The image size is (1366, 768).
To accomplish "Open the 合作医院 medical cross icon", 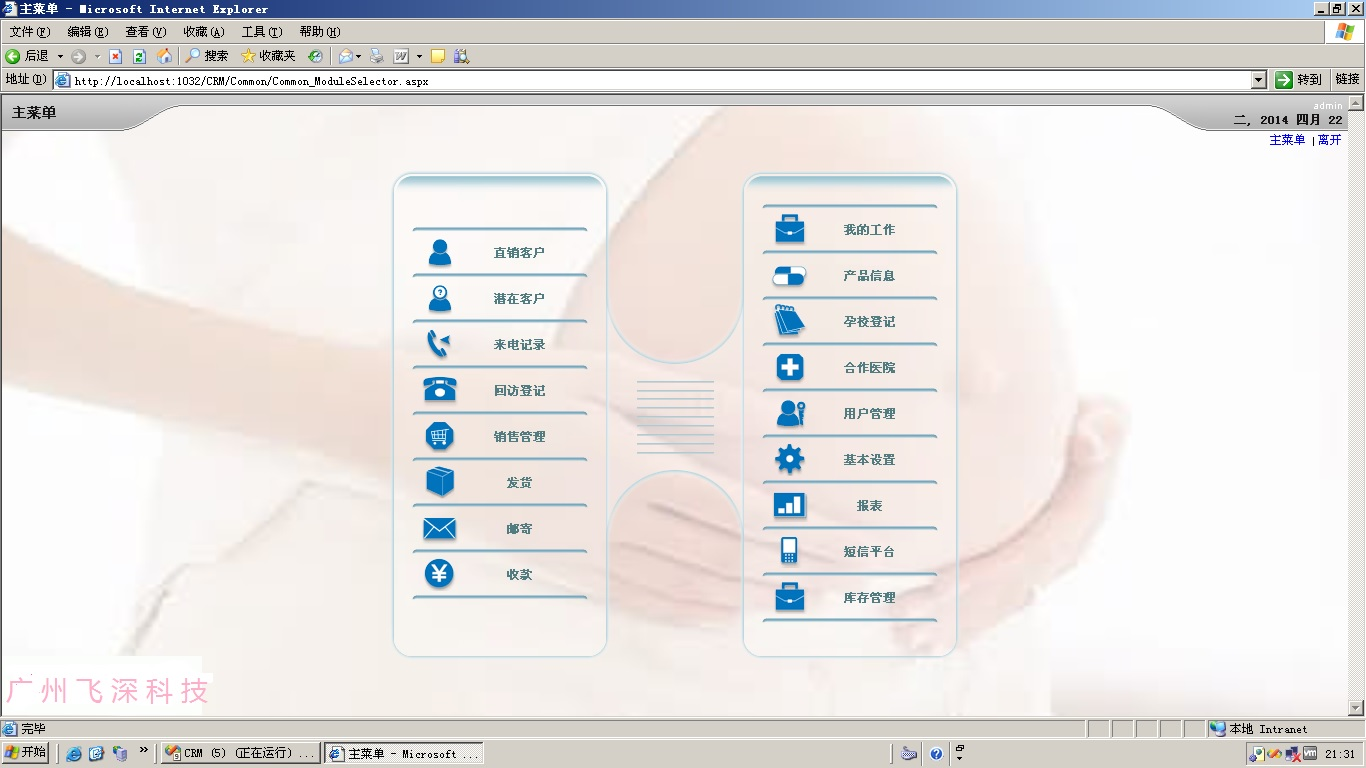I will click(x=789, y=368).
